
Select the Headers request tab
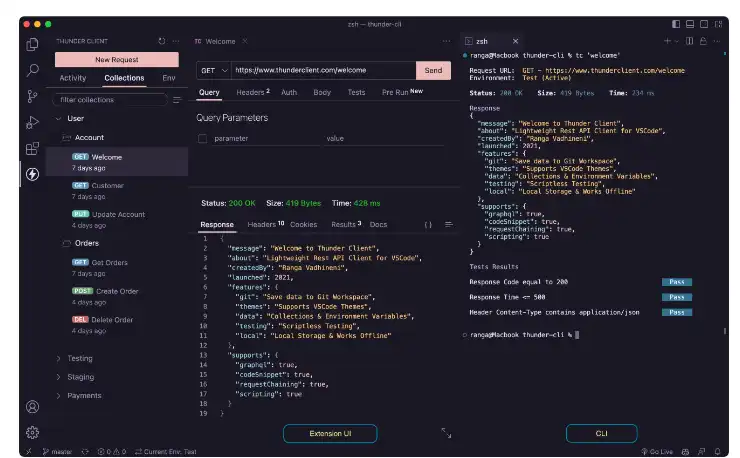tap(252, 92)
